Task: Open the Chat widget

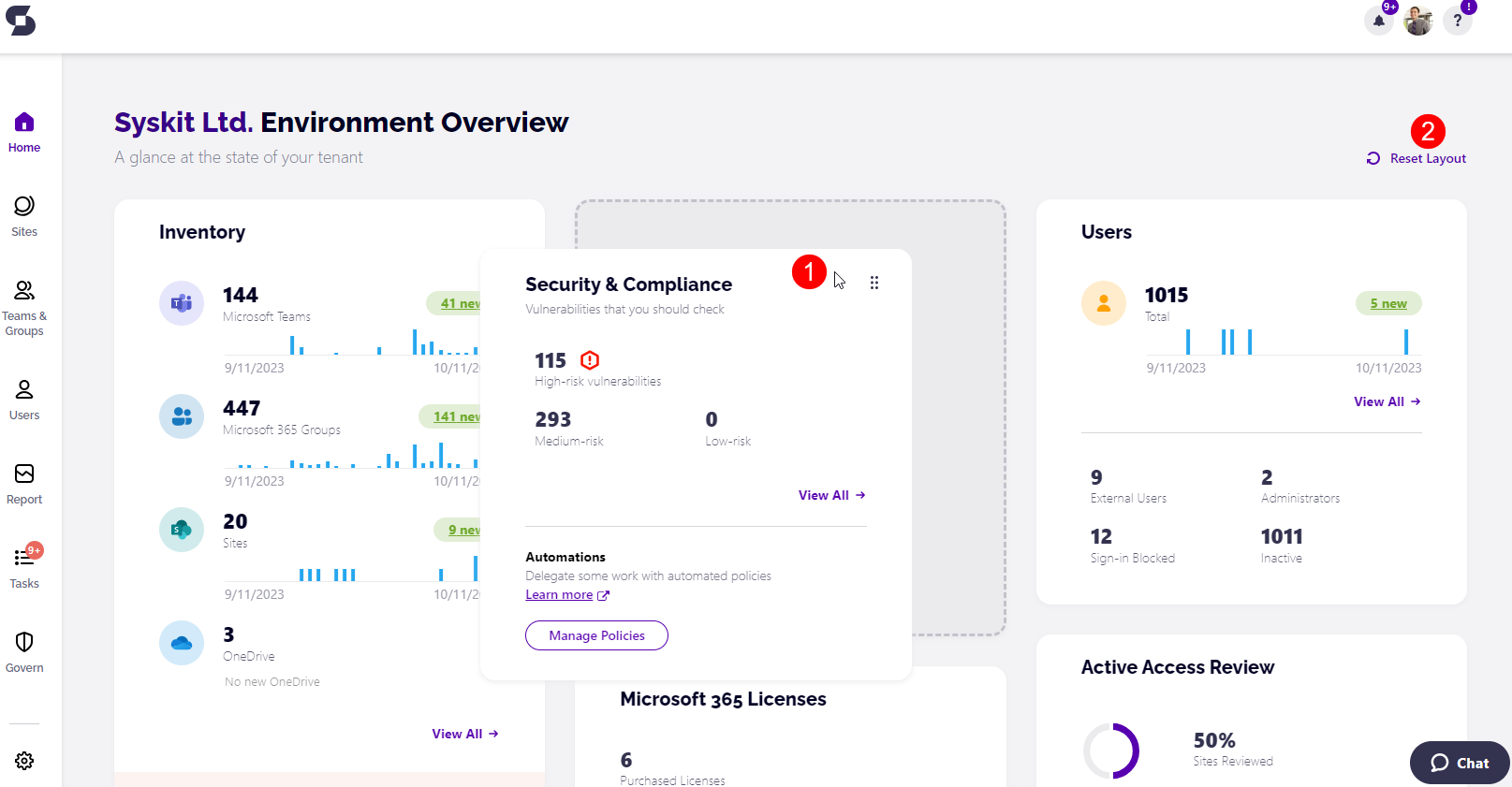Action: pos(1460,763)
